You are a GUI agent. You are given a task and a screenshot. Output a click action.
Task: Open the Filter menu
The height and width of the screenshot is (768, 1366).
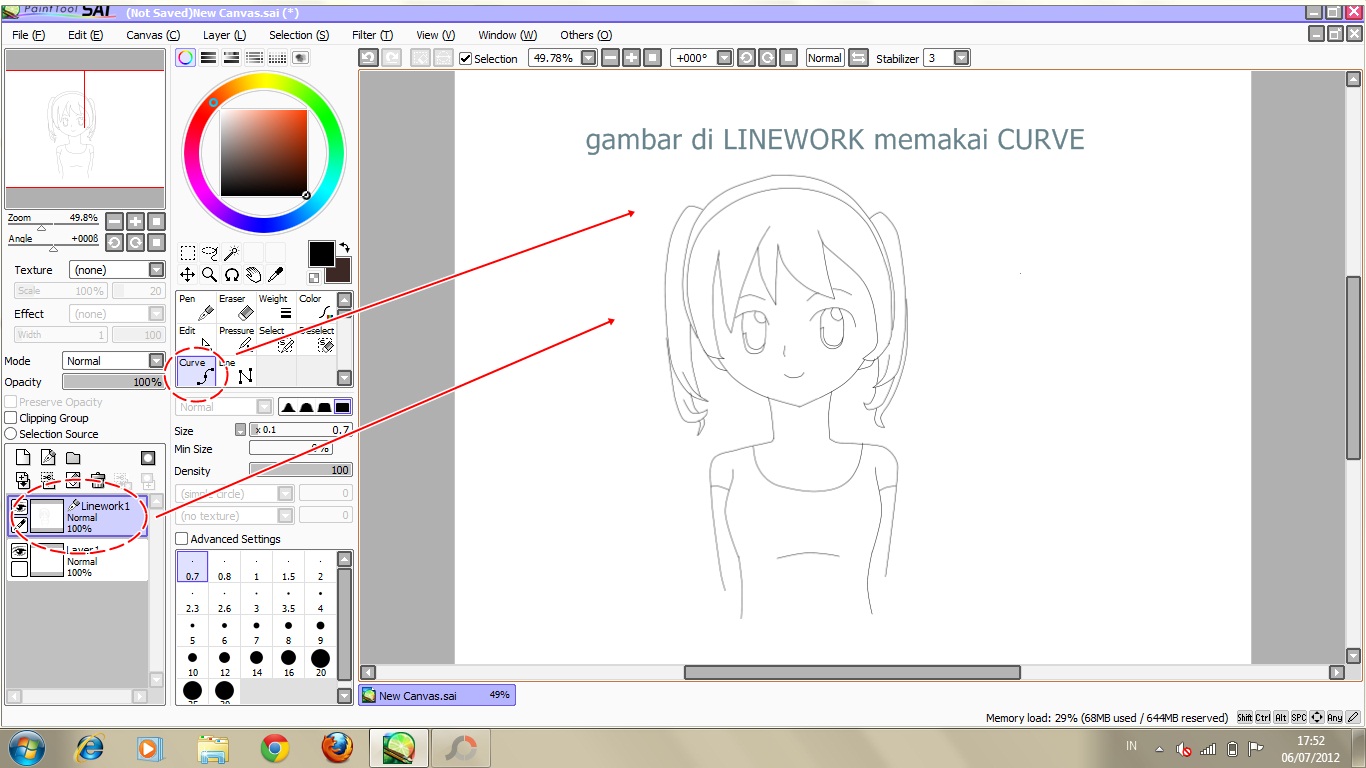(372, 34)
